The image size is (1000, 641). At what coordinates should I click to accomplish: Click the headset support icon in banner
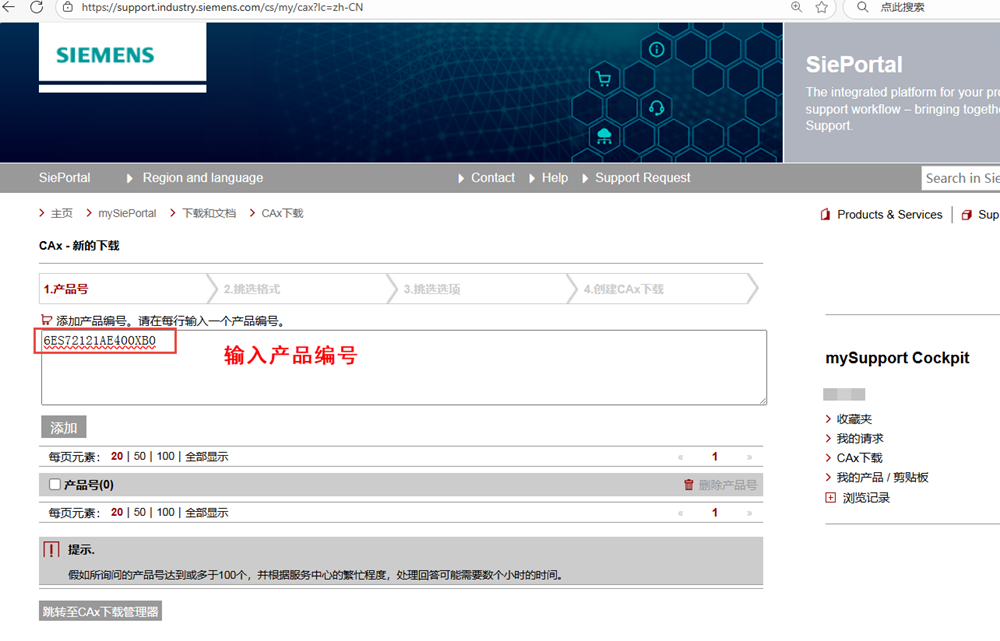[x=657, y=107]
